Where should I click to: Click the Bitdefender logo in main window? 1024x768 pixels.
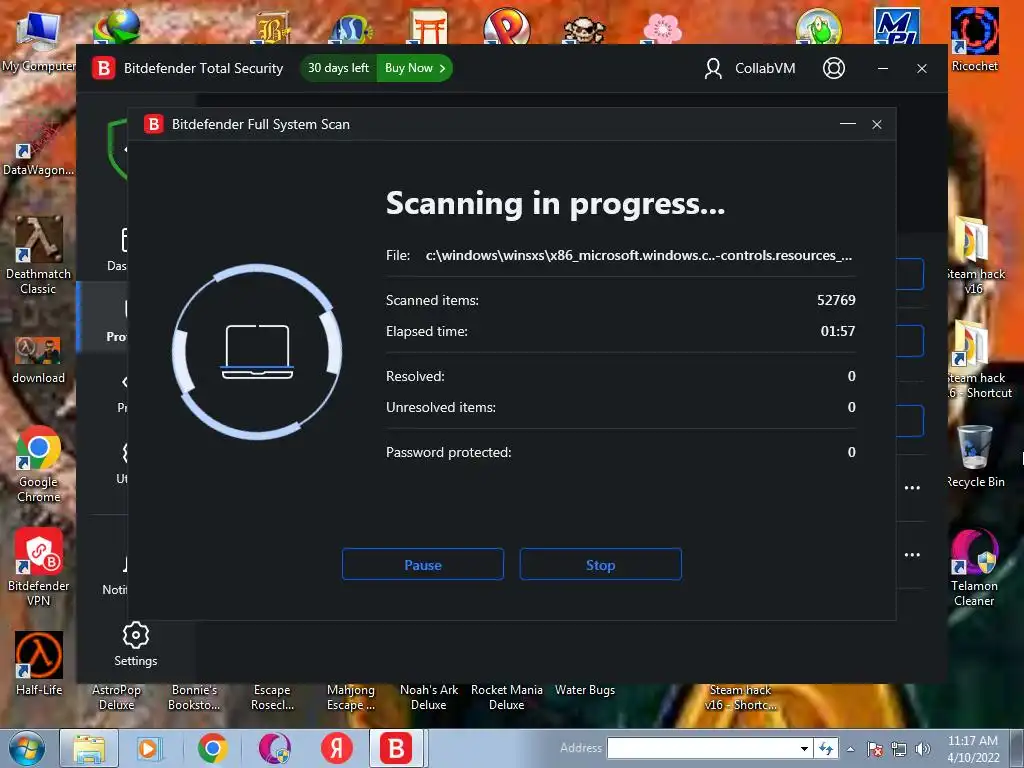click(x=103, y=68)
